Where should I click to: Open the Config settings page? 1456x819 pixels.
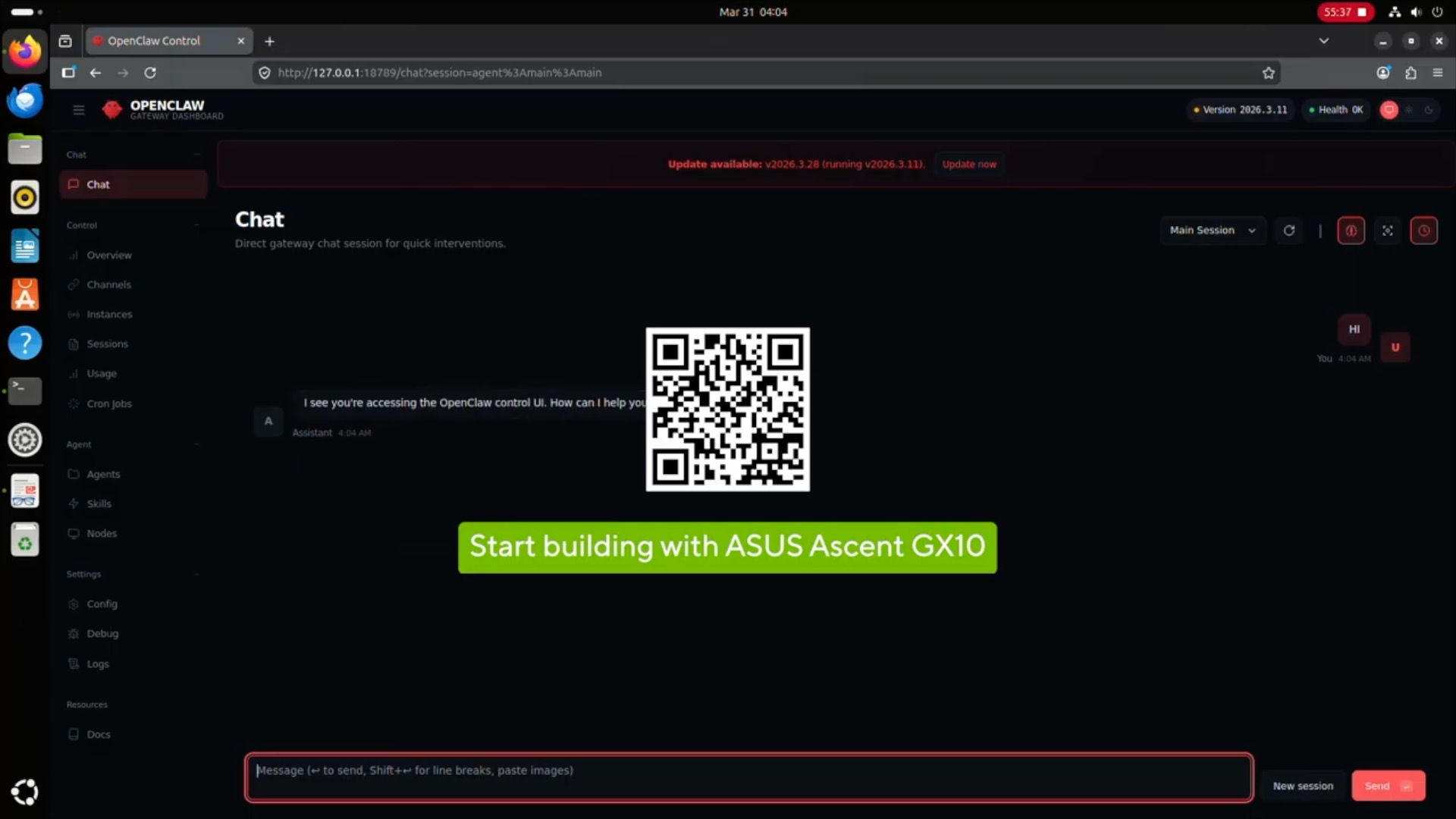click(133, 604)
